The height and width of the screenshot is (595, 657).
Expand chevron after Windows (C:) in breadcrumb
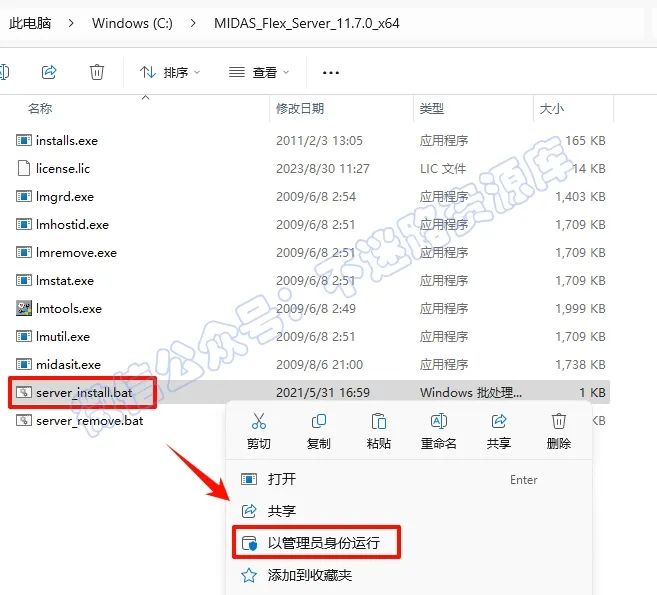[x=193, y=23]
